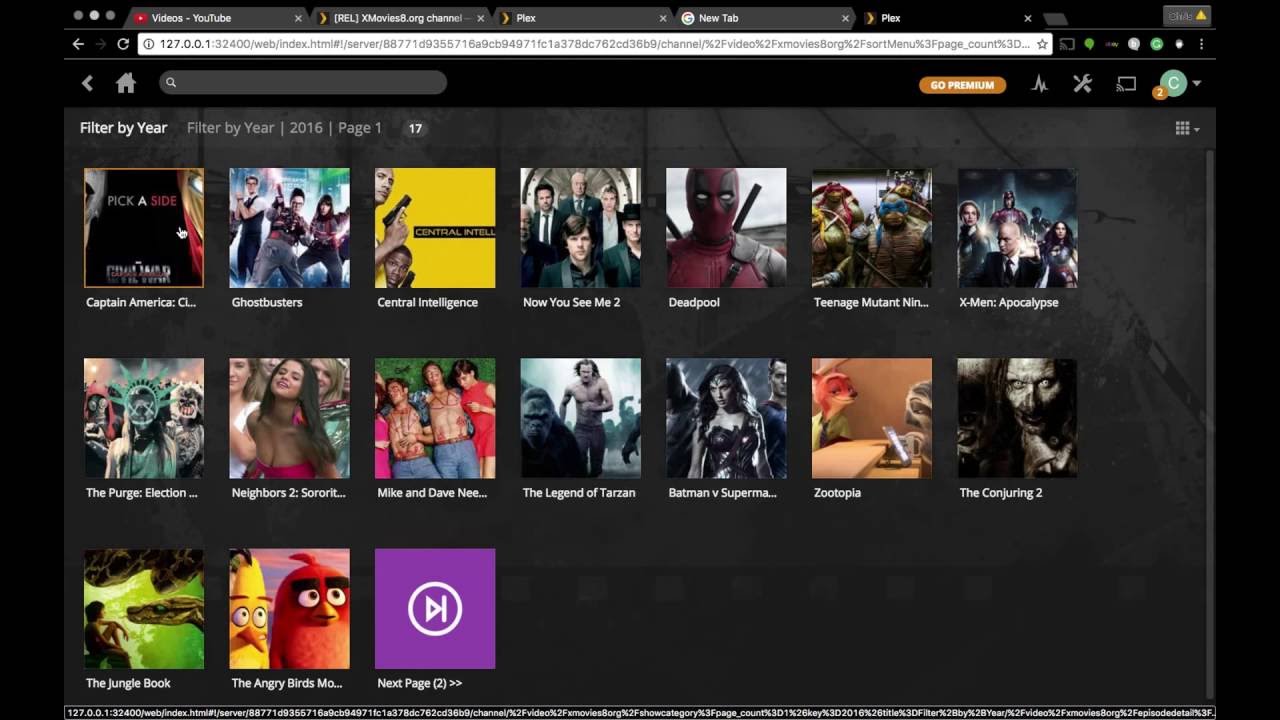
Task: Expand grid view options dropdown
Action: click(x=1187, y=128)
